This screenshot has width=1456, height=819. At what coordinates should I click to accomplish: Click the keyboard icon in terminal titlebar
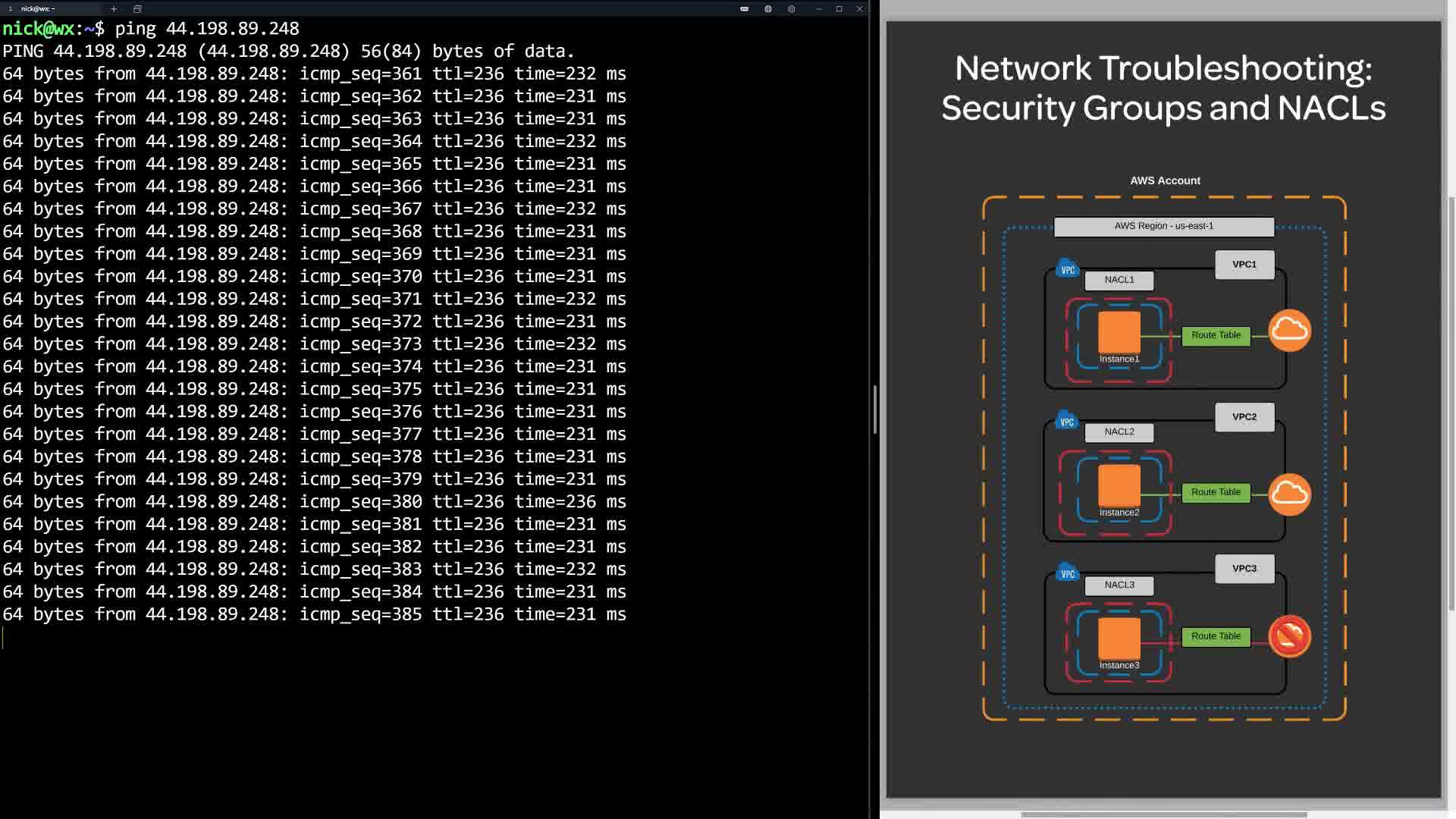click(744, 9)
